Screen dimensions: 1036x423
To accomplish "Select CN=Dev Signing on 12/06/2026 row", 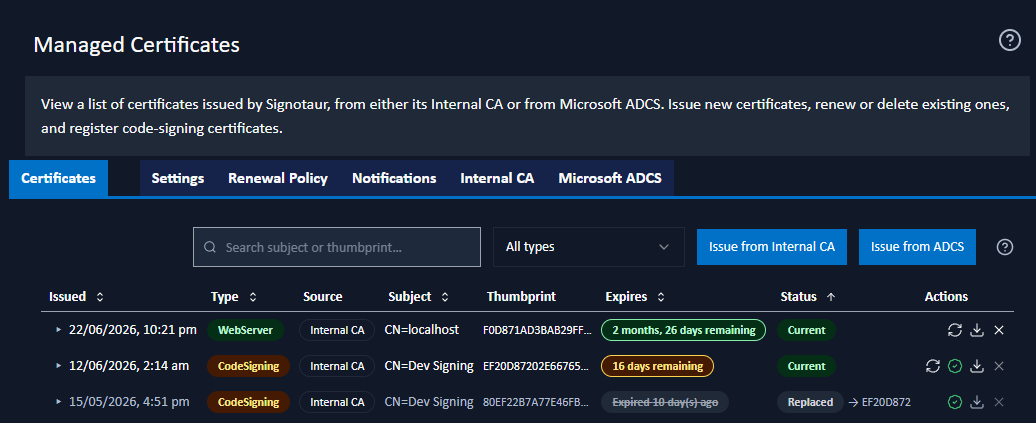I will (x=429, y=365).
